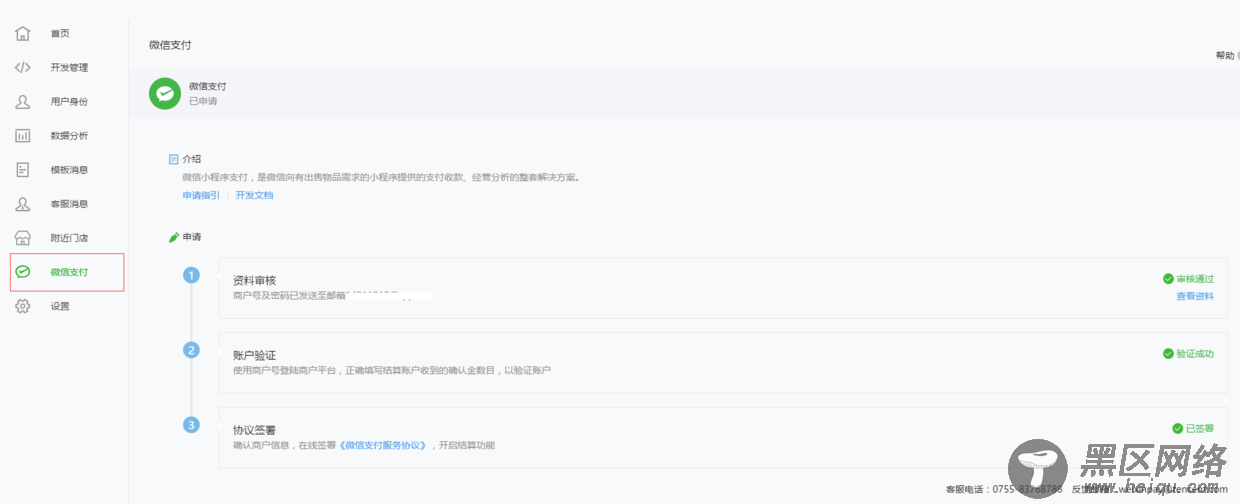The width and height of the screenshot is (1240, 504).
Task: Open the 首页 menu item
Action: [61, 33]
